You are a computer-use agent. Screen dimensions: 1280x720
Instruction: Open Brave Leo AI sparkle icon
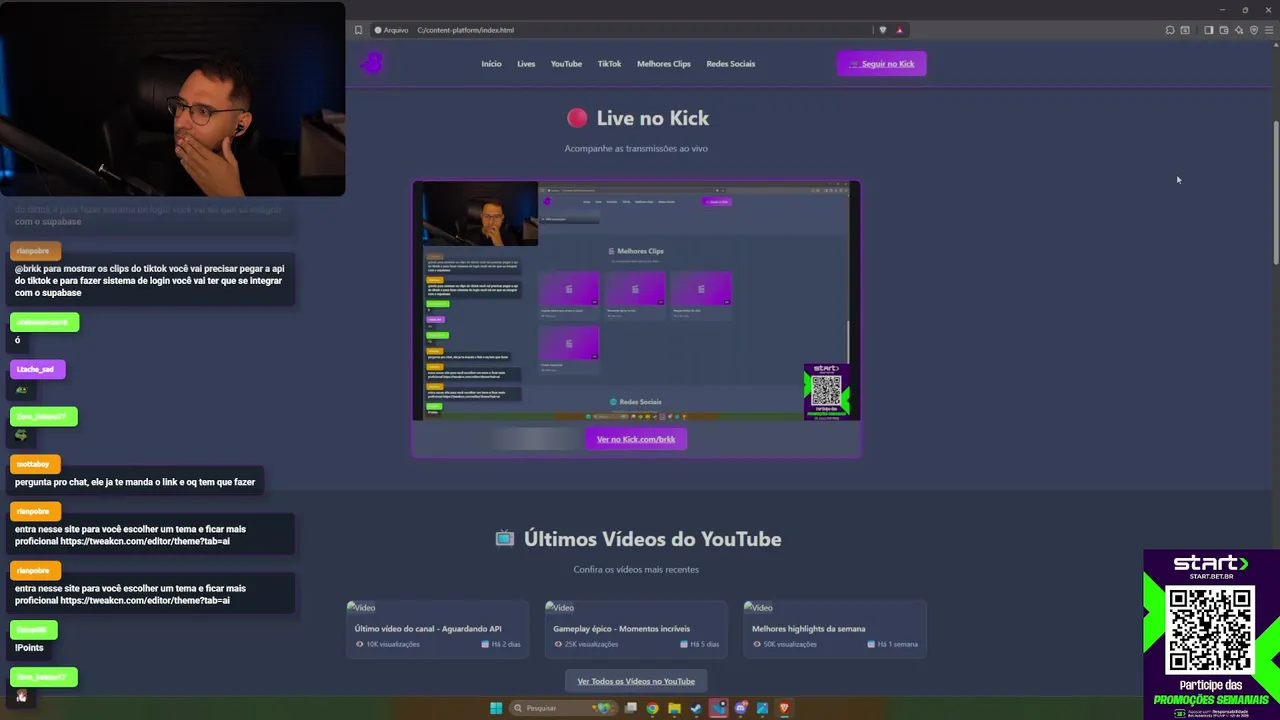click(x=1238, y=30)
